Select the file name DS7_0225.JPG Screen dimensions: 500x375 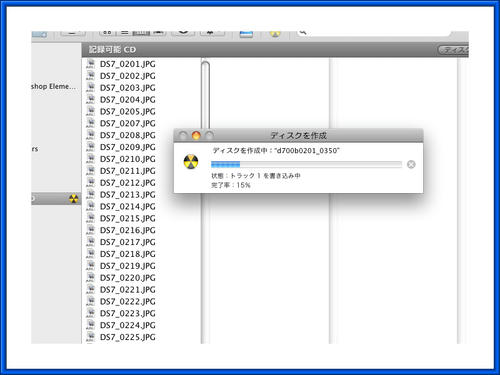coord(128,337)
